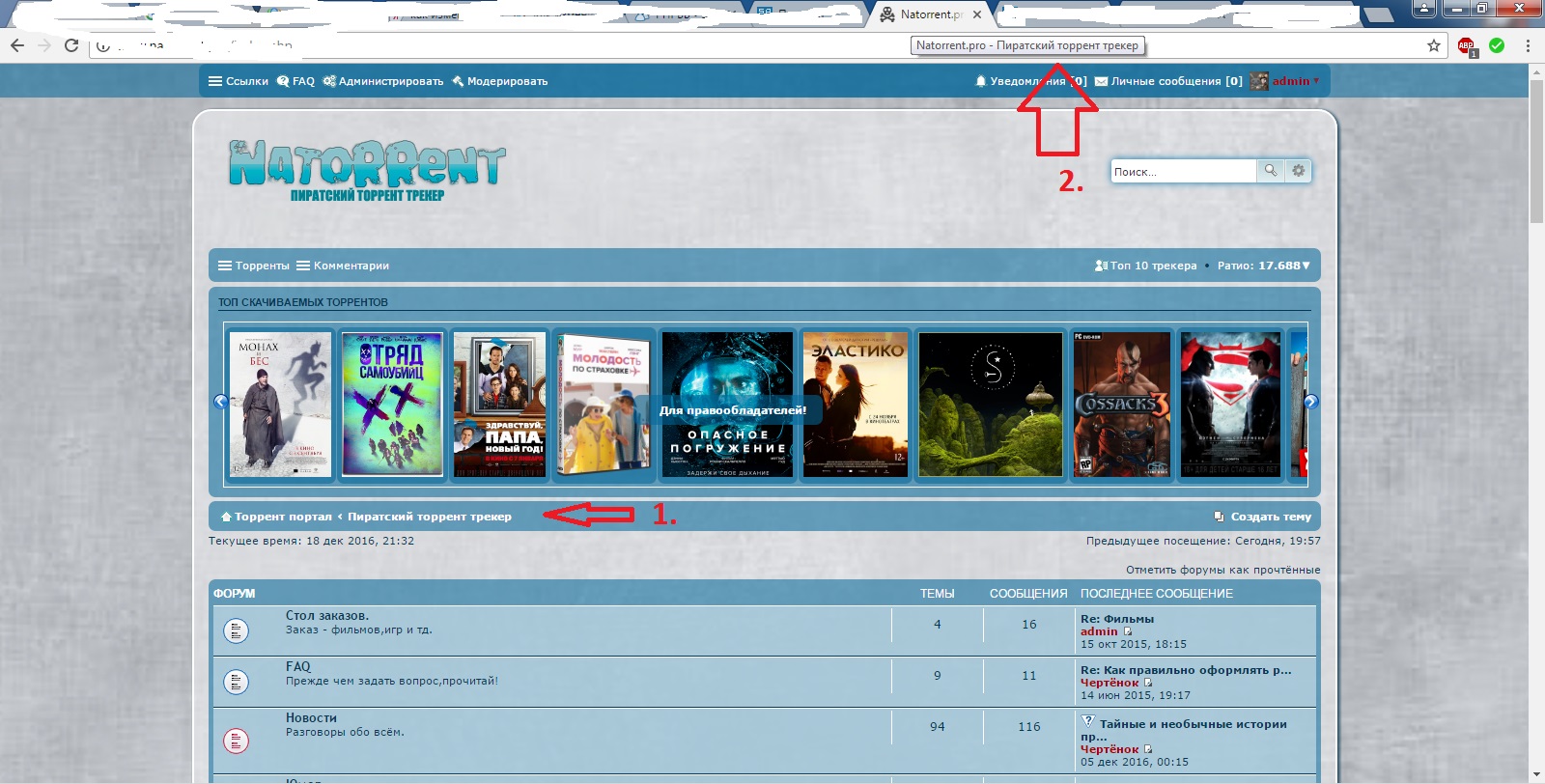Click Отметить форумы как прочтённые

click(x=1222, y=570)
